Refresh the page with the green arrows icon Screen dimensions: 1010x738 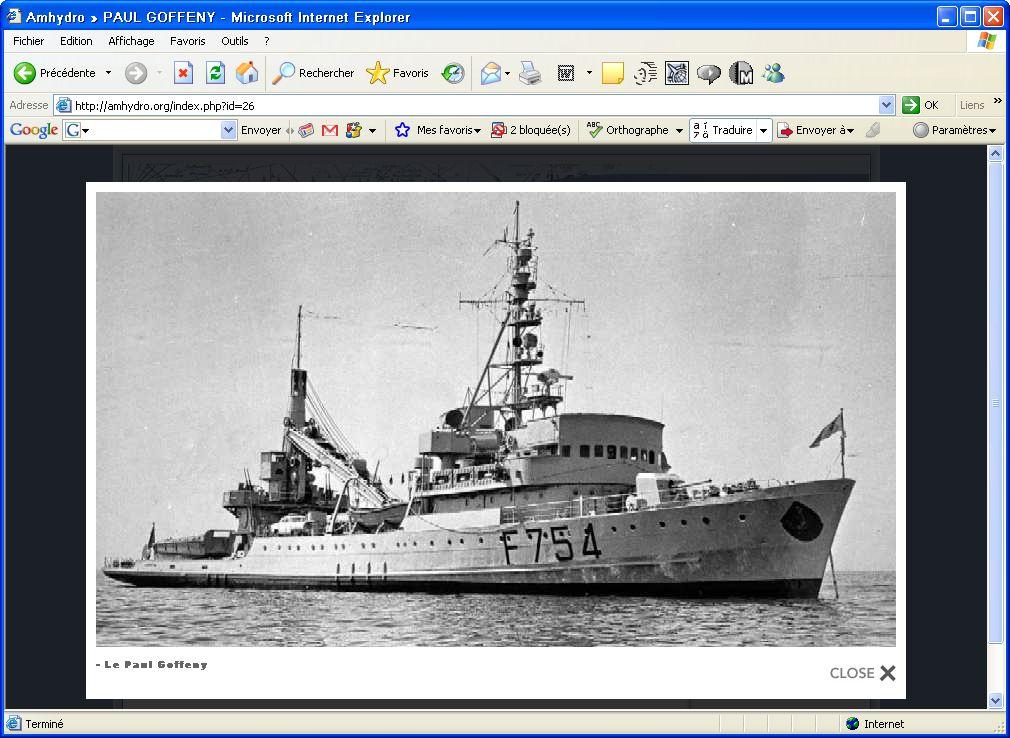coord(215,73)
